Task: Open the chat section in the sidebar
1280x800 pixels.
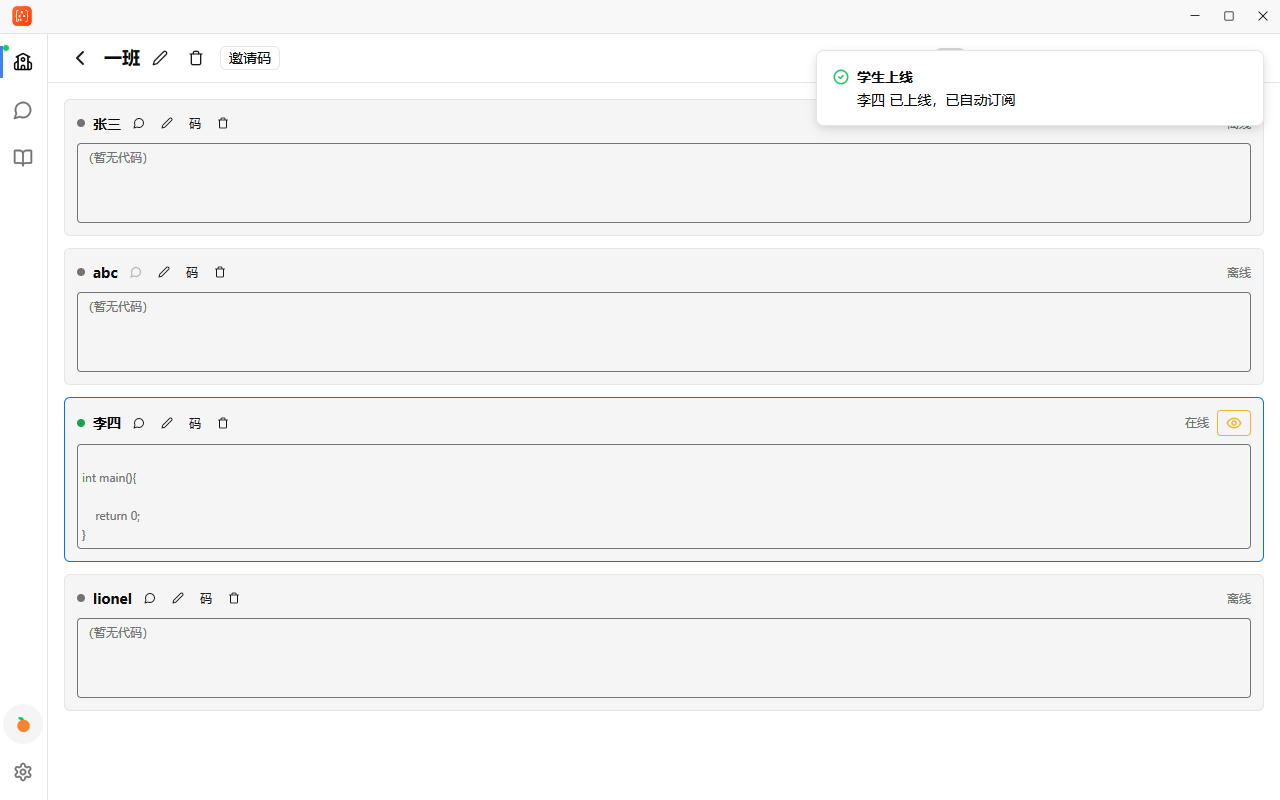Action: click(23, 110)
